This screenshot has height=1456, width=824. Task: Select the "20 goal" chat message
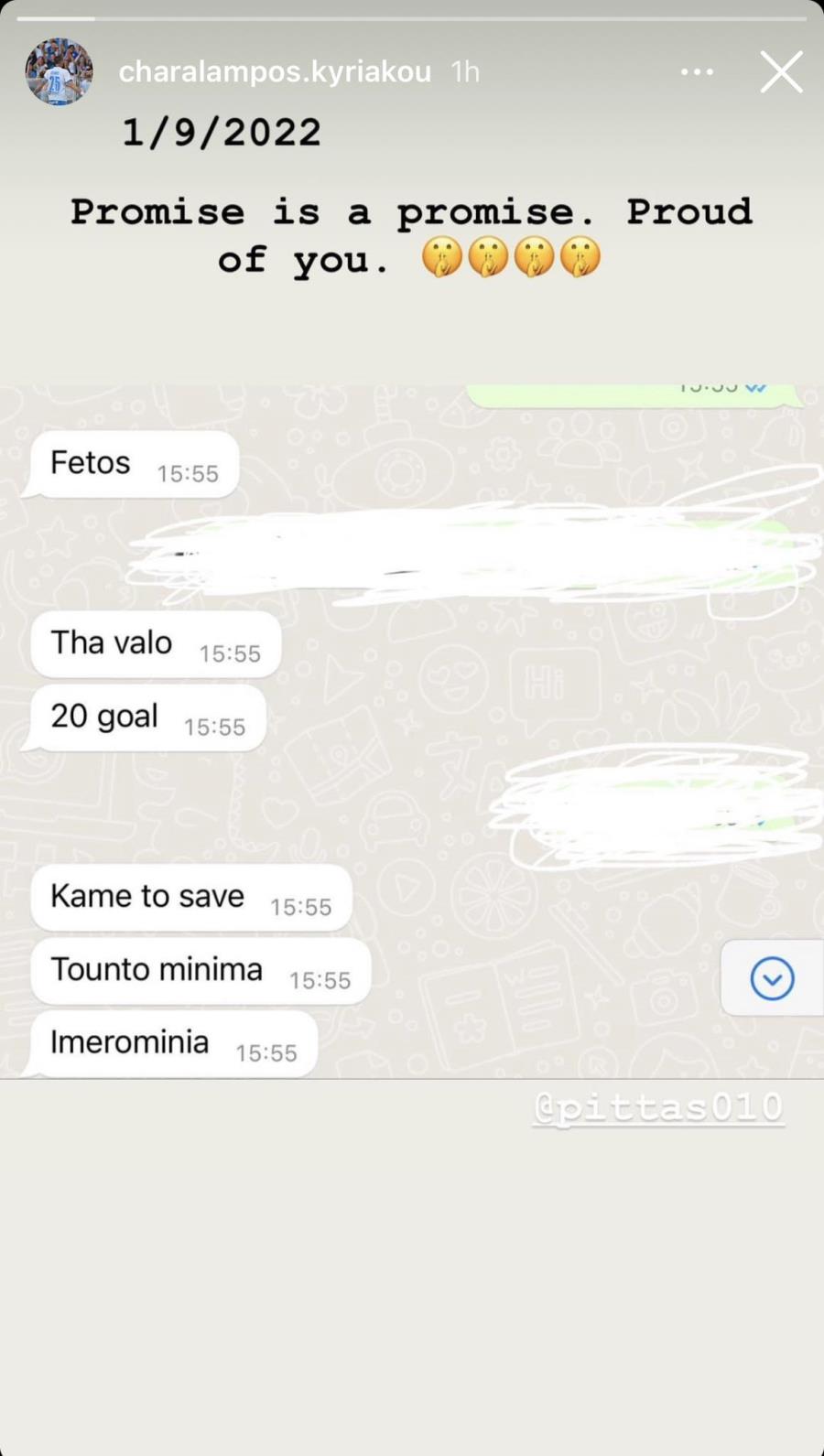(x=147, y=718)
